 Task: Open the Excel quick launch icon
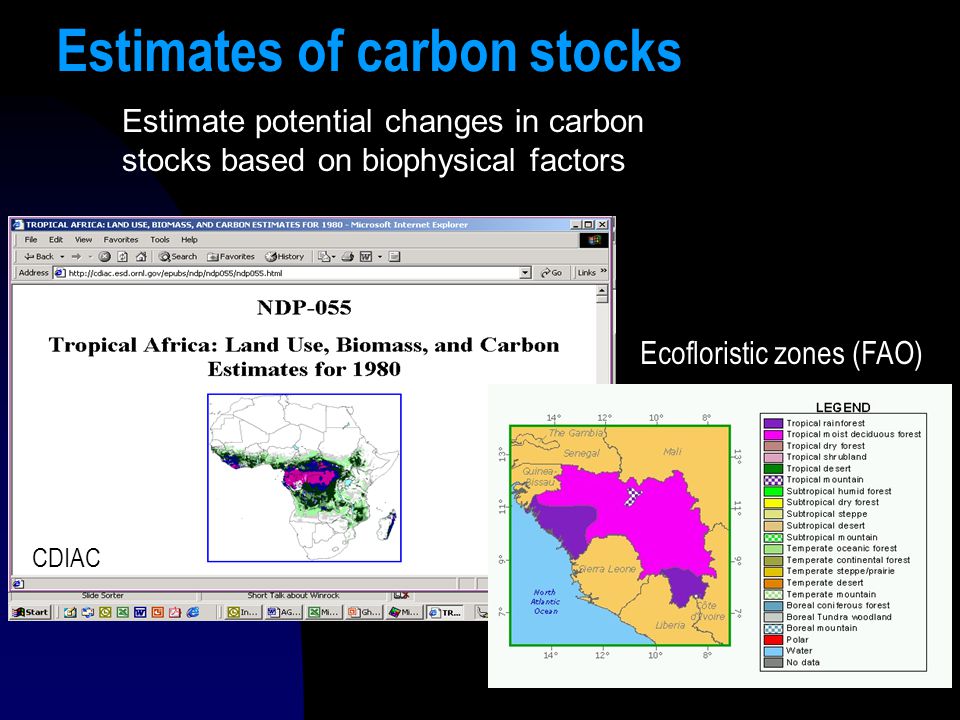click(x=122, y=612)
